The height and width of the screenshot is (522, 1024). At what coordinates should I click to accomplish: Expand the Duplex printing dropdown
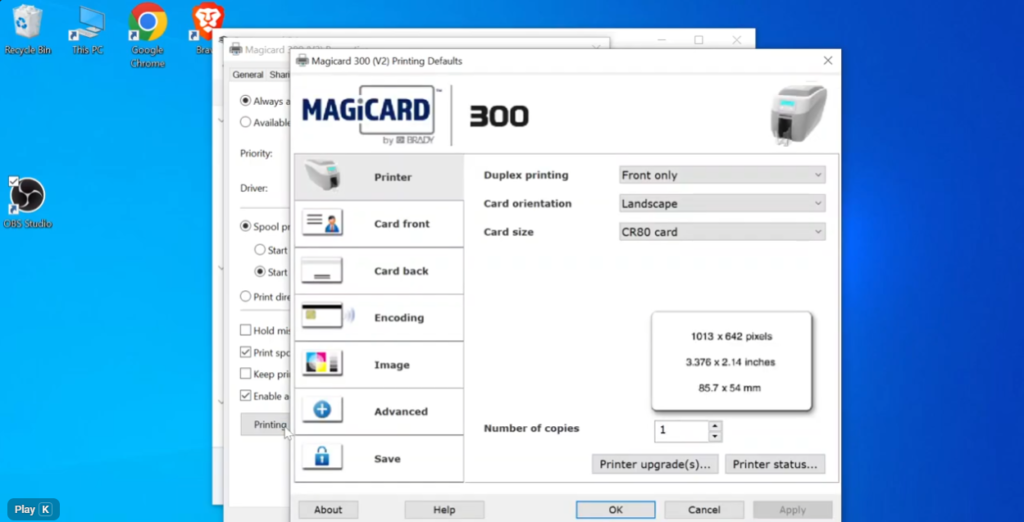point(722,175)
